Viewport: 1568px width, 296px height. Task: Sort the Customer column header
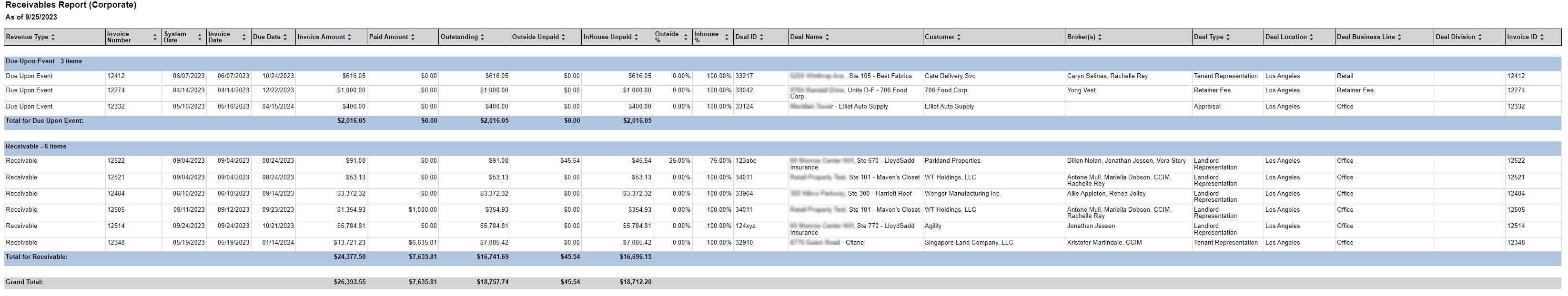[x=959, y=37]
